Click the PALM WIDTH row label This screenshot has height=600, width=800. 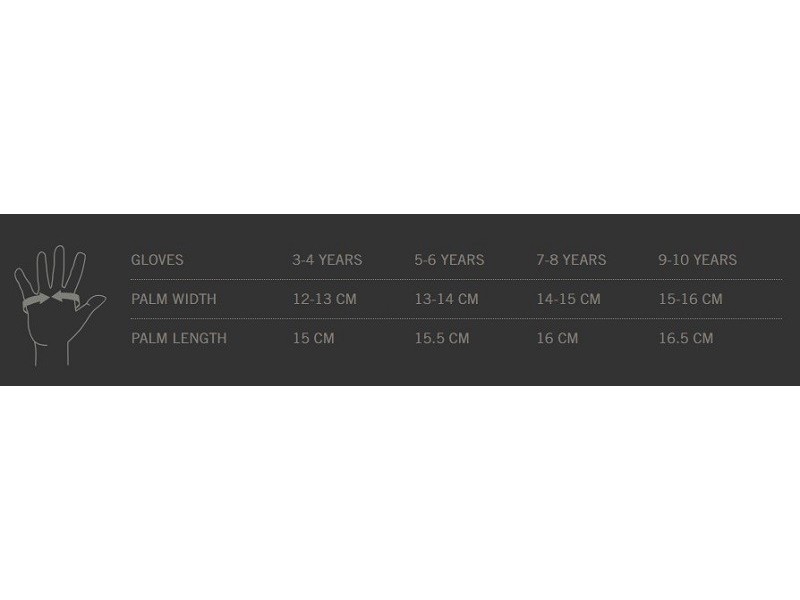173,299
